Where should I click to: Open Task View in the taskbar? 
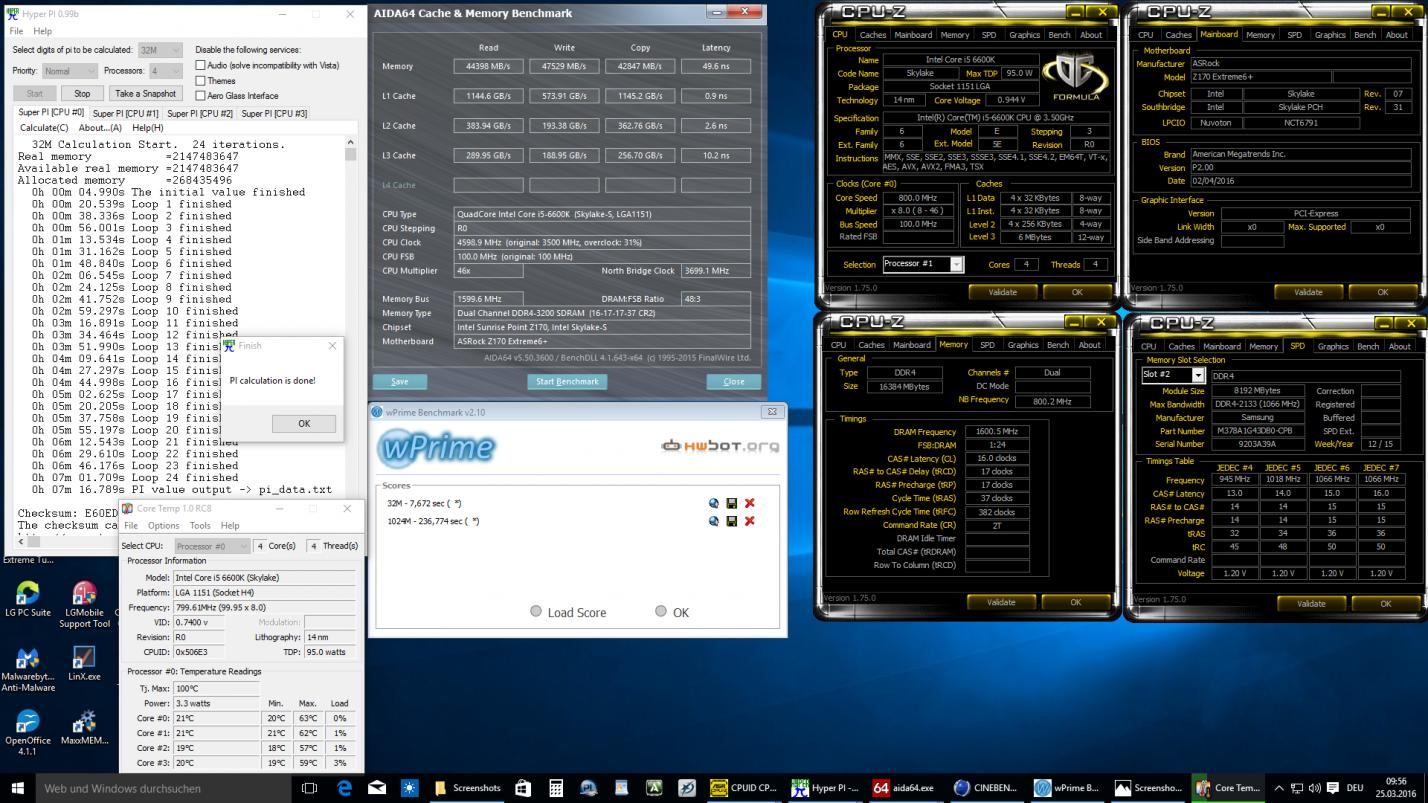click(310, 788)
